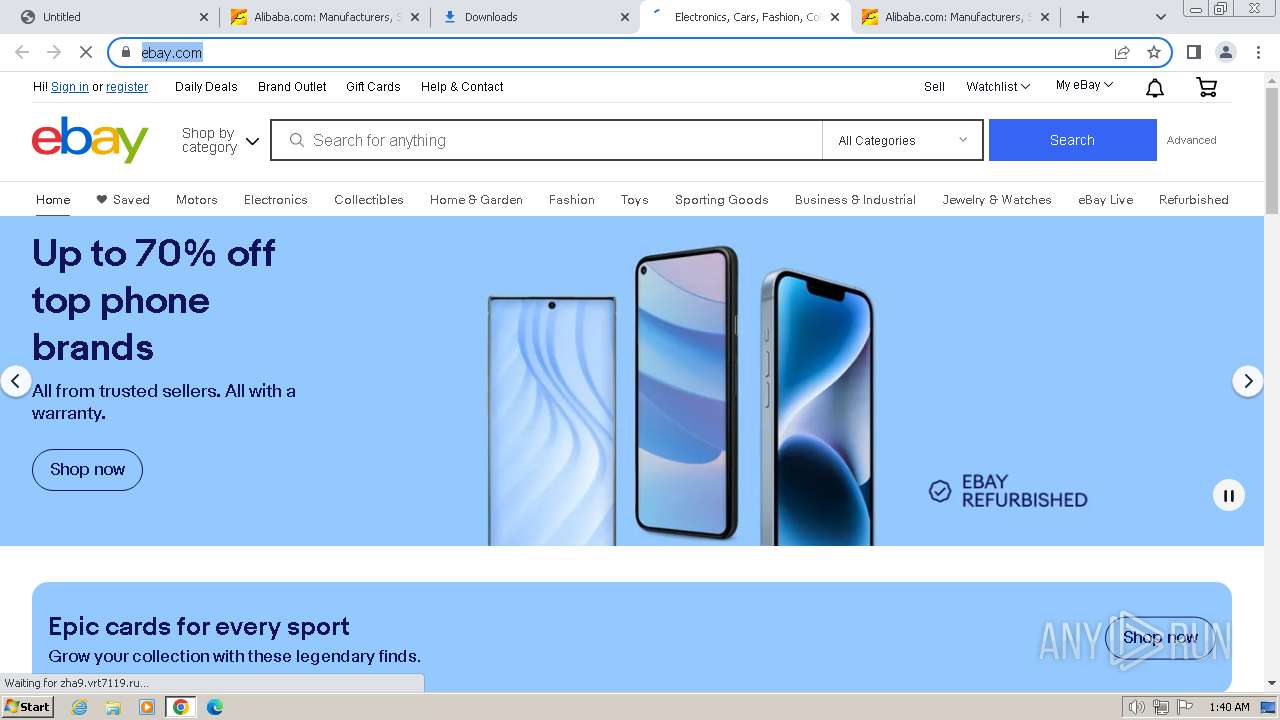Open the eBay notifications bell
The height and width of the screenshot is (720, 1280).
click(1154, 88)
